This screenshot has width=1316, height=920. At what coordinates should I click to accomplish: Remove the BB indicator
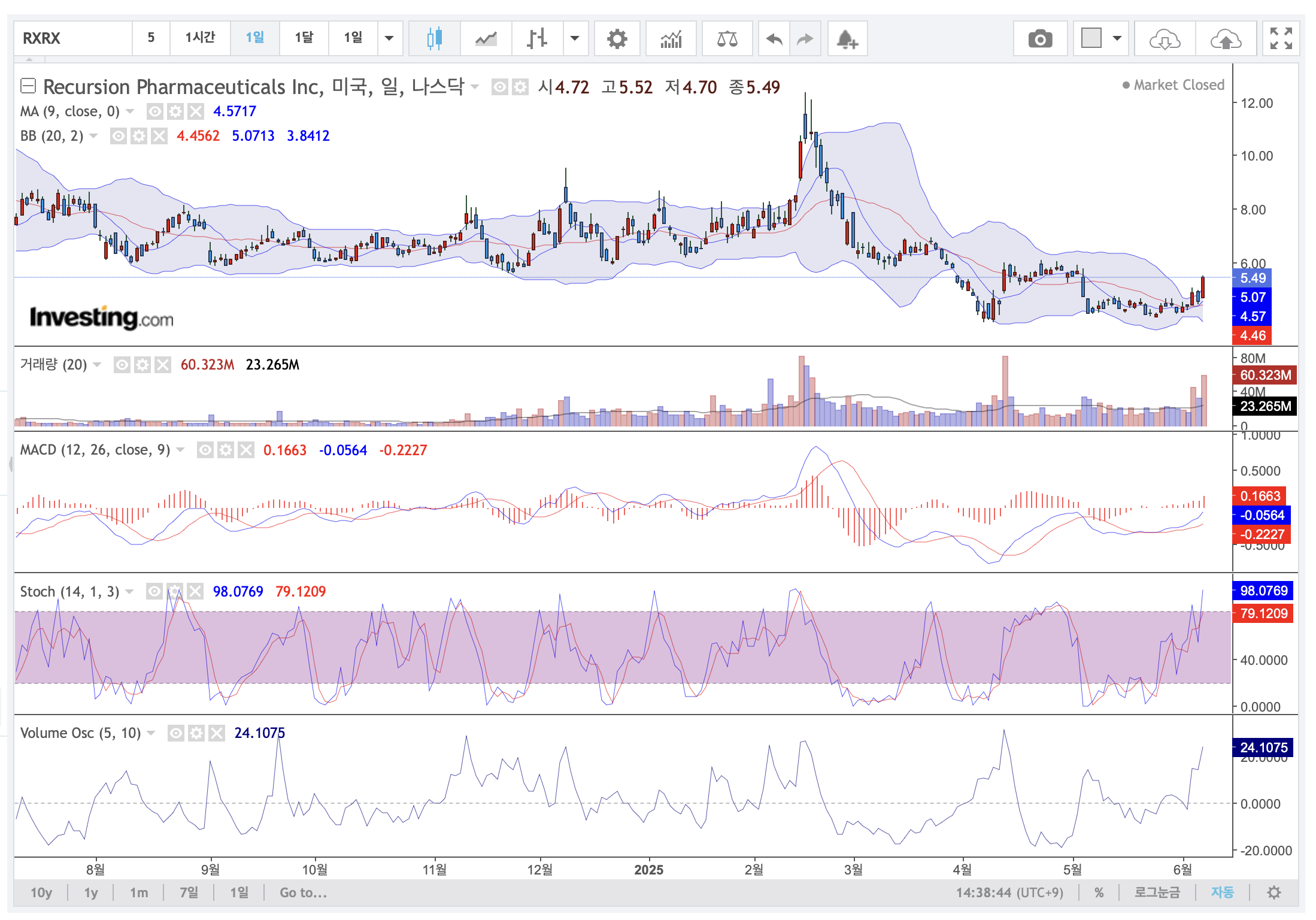pyautogui.click(x=159, y=136)
